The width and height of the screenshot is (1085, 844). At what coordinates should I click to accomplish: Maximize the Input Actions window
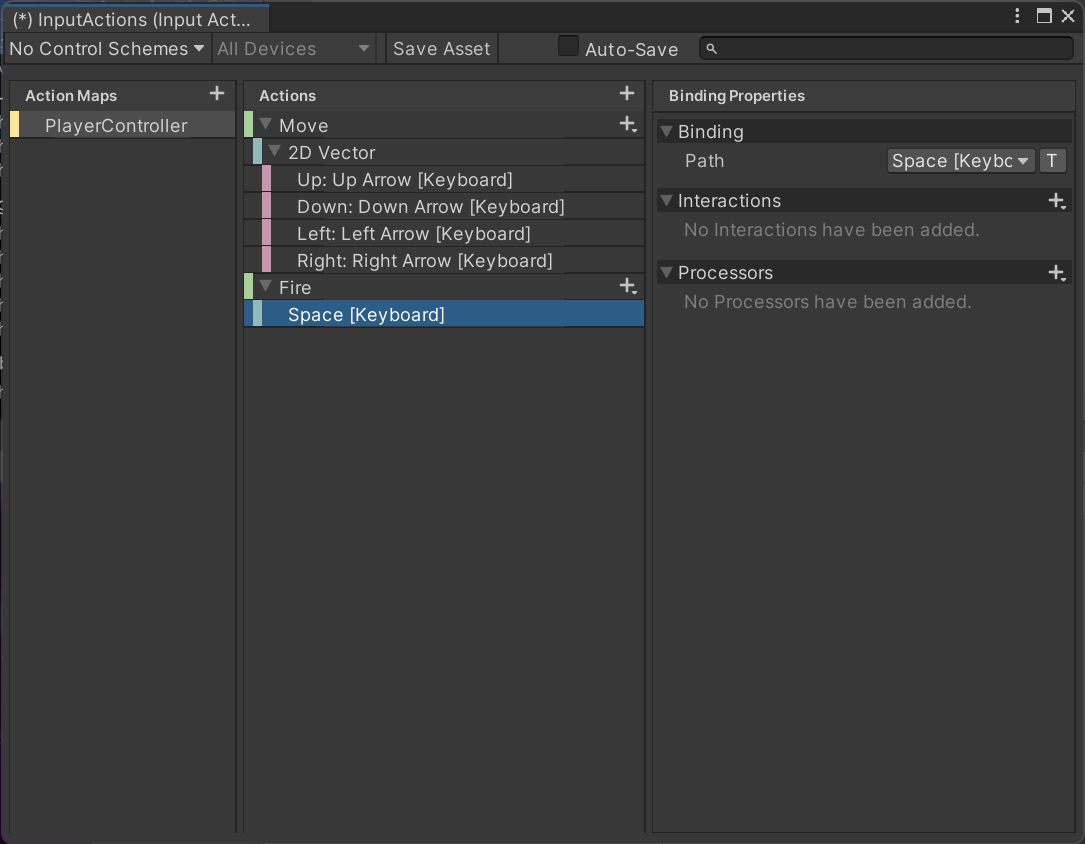(1044, 16)
